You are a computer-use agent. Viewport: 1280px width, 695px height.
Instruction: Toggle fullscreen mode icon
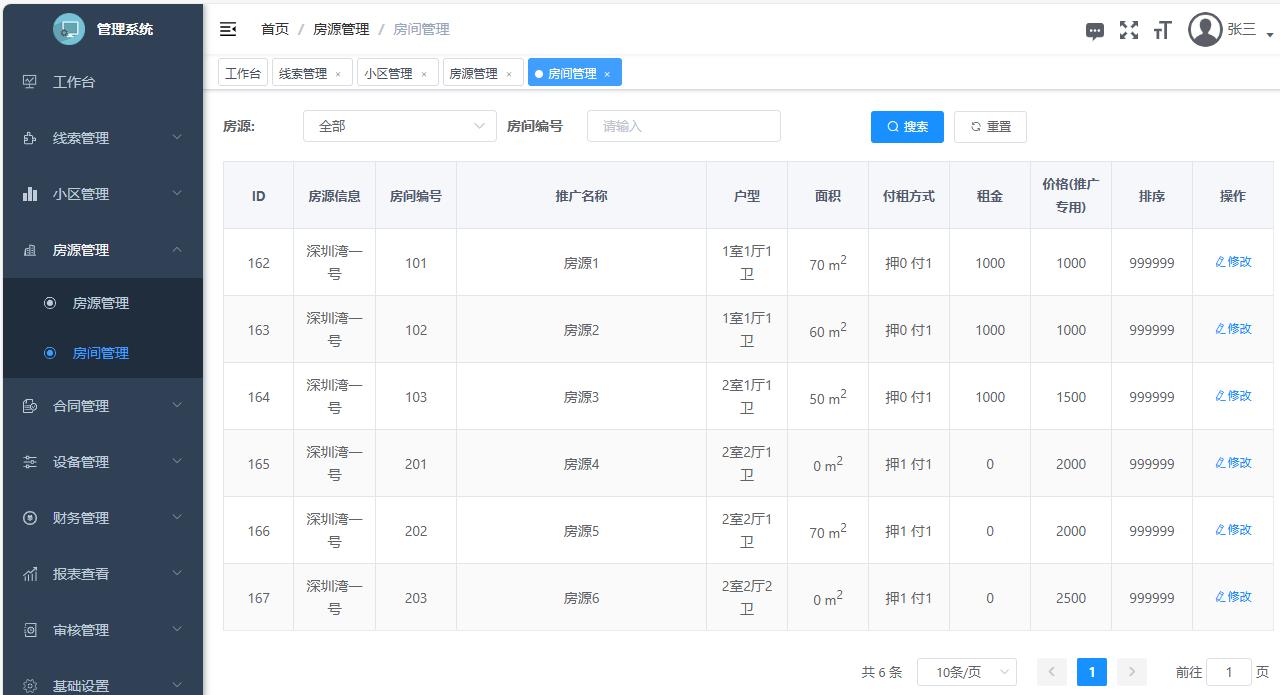click(x=1129, y=30)
